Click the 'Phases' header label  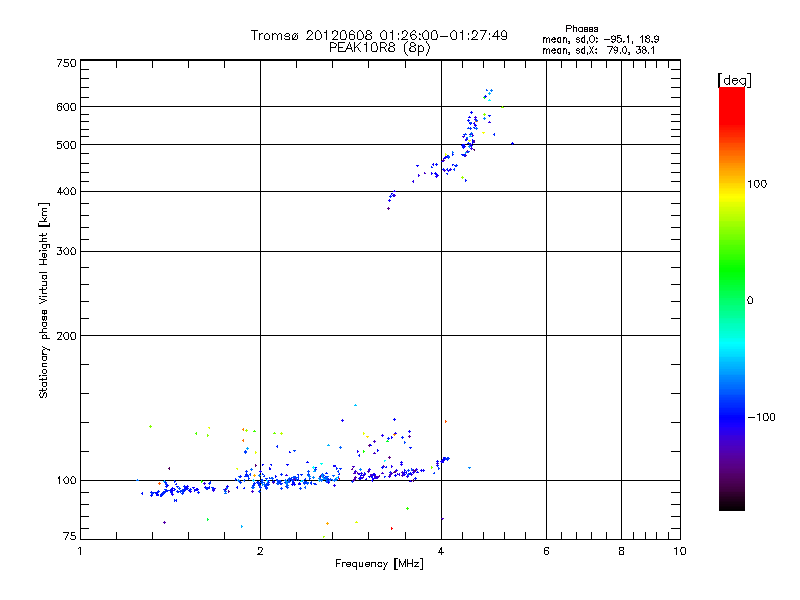pyautogui.click(x=582, y=29)
